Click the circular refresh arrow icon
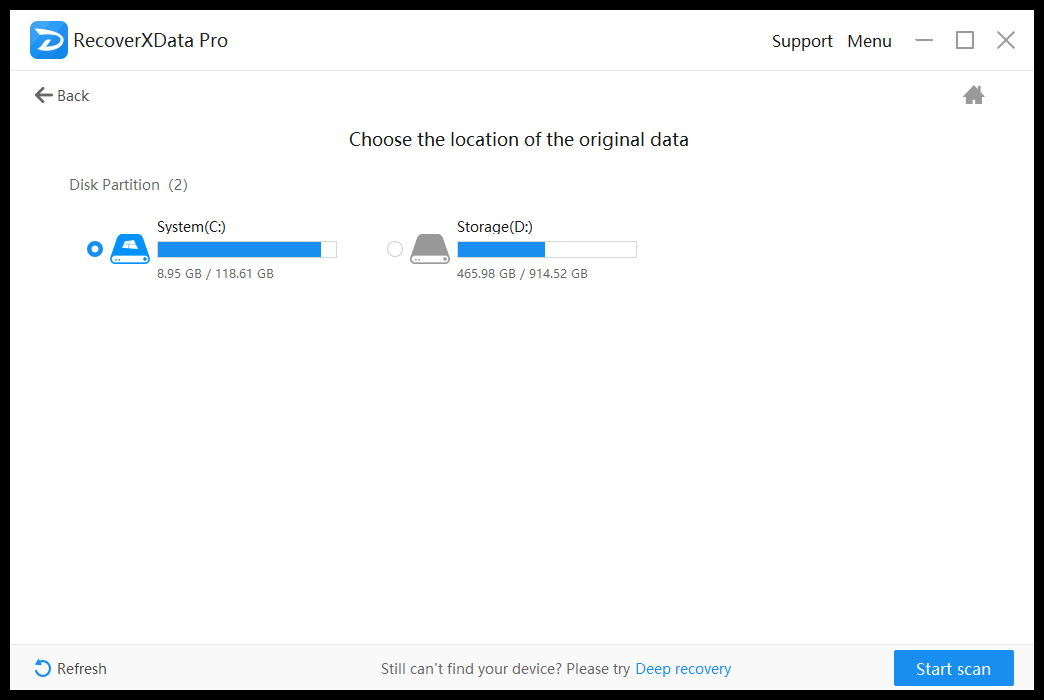 [x=43, y=668]
